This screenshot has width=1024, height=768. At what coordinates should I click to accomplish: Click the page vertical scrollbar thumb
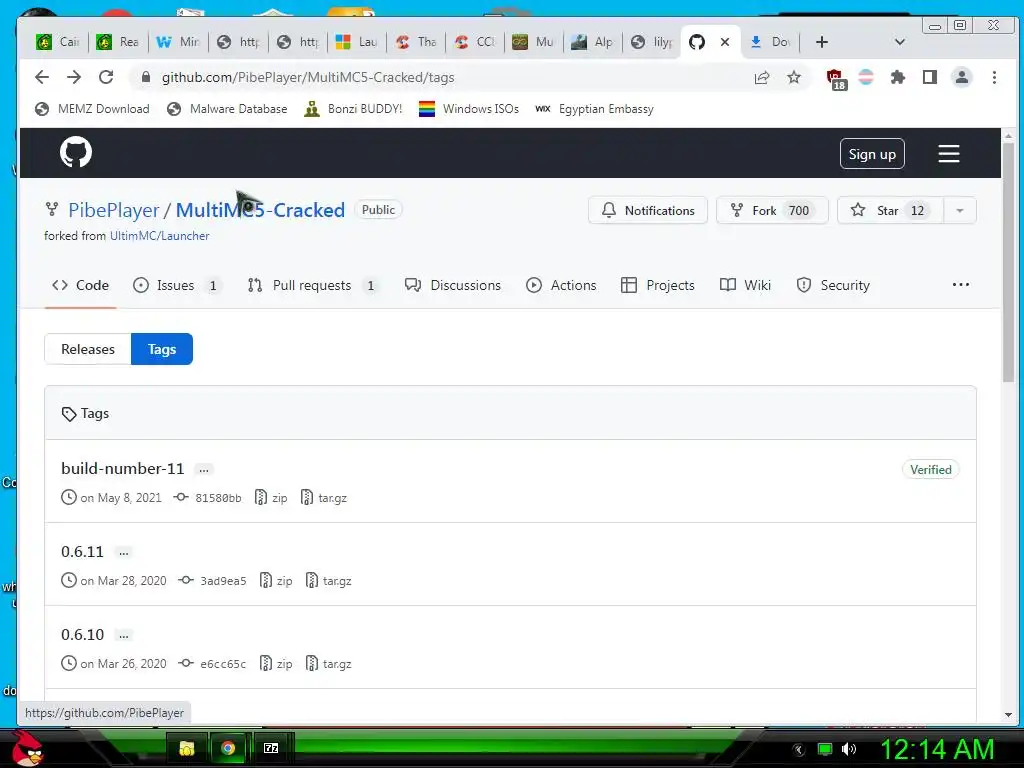(1008, 261)
